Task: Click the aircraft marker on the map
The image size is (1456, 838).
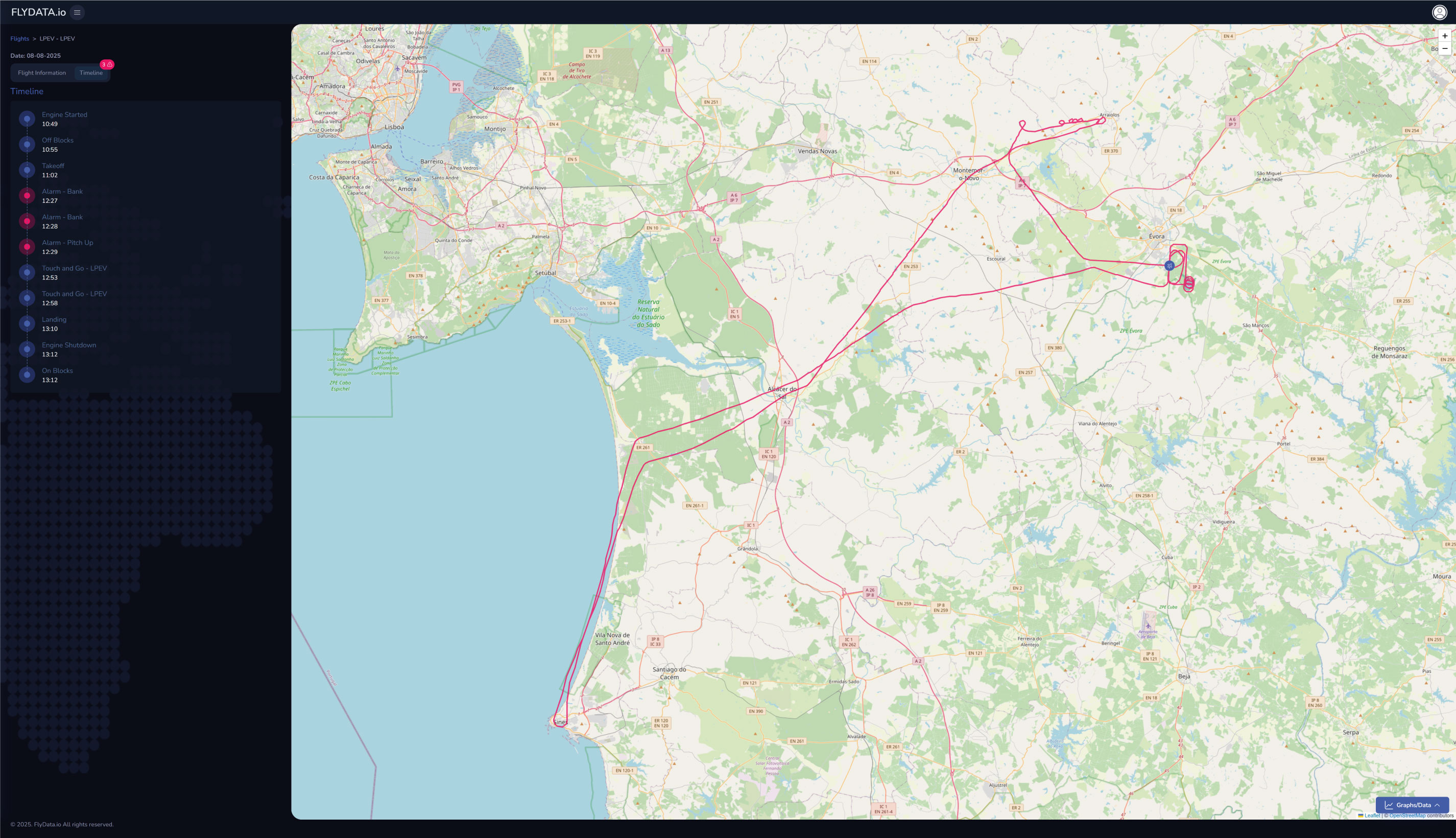Action: tap(1169, 266)
